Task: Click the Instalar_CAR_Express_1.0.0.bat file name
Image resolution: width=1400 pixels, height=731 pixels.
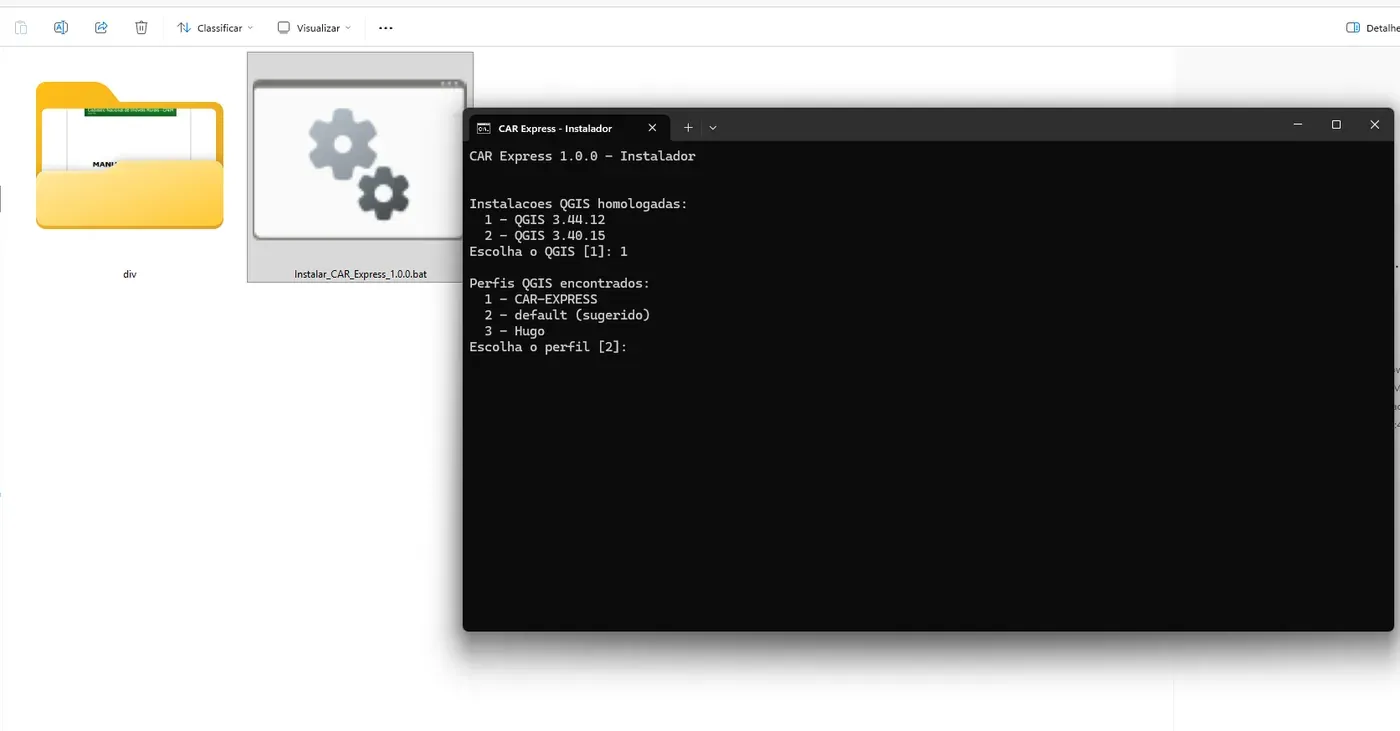Action: pos(360,274)
